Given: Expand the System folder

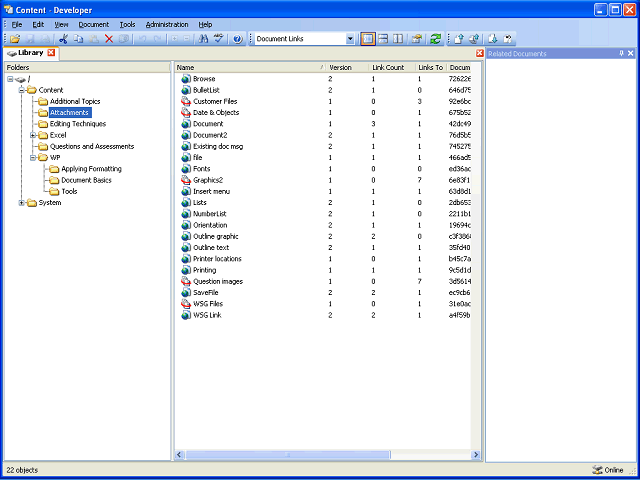Looking at the screenshot, I should click(x=22, y=202).
